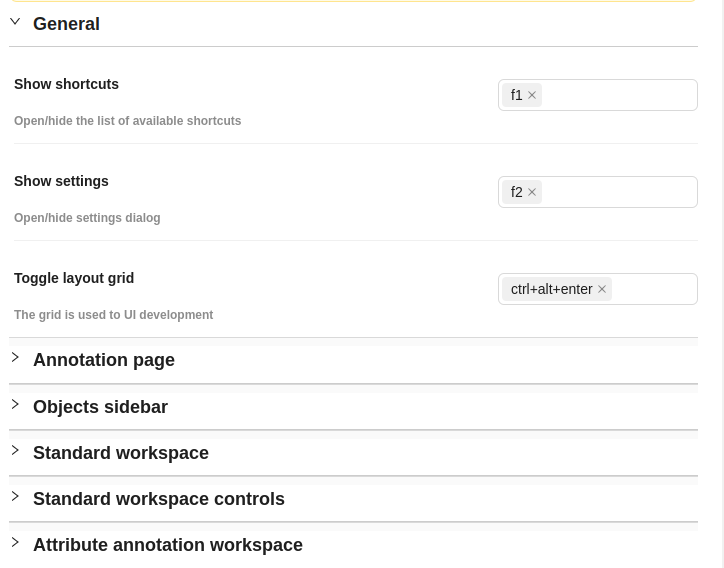
Task: Remove the f1 shortcut tag
Action: [x=532, y=95]
